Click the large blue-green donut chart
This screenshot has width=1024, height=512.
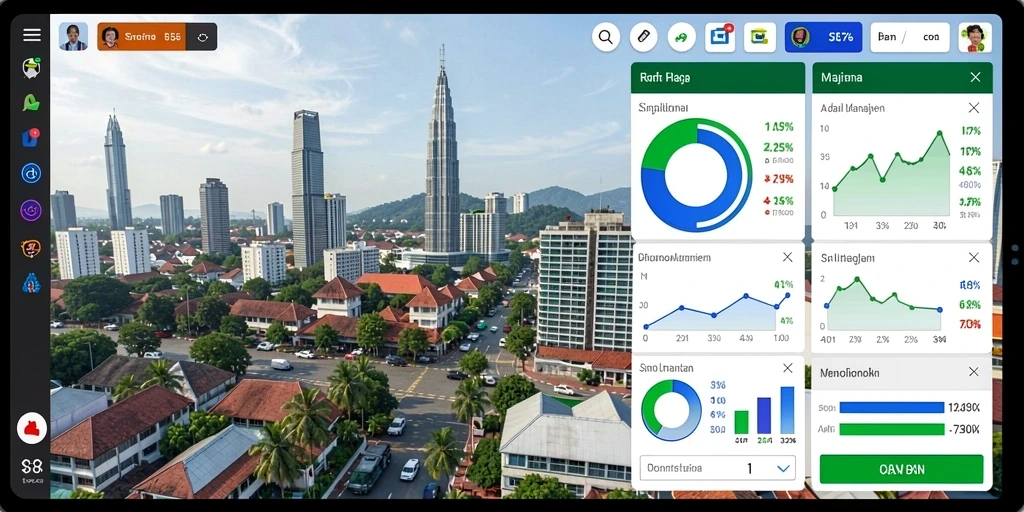(x=696, y=175)
